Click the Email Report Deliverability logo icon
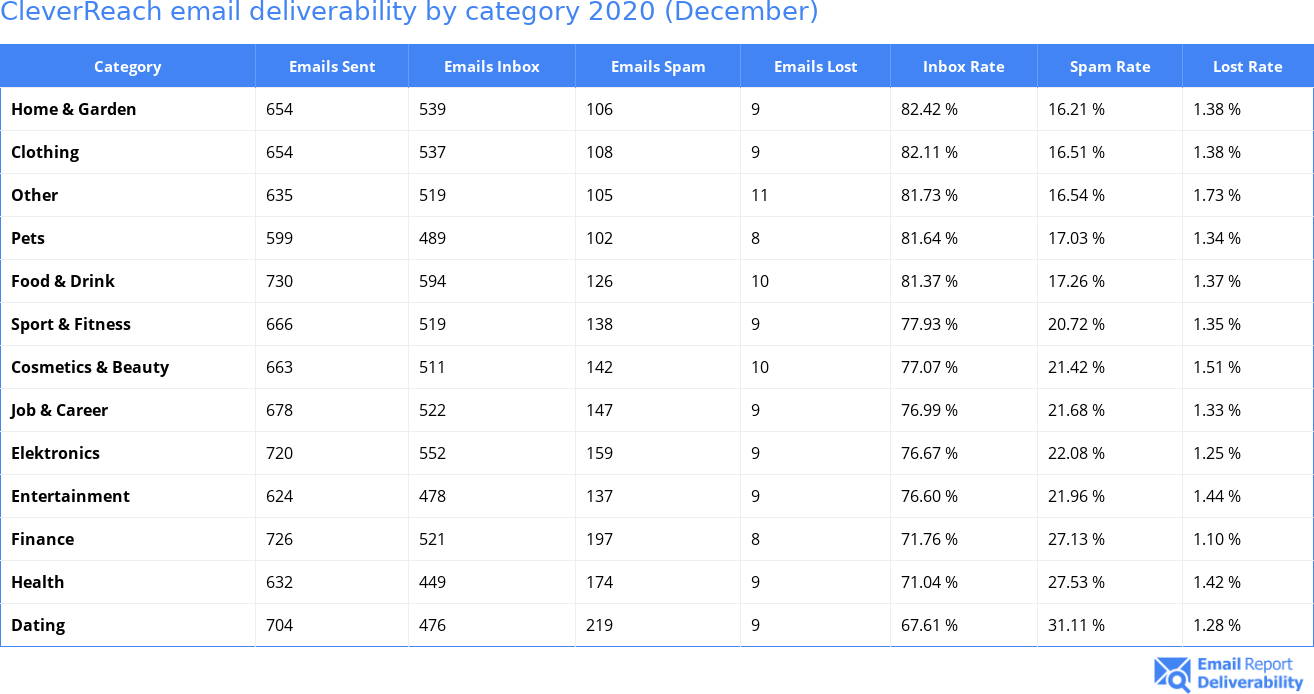Image resolution: width=1314 pixels, height=694 pixels. [x=1172, y=674]
